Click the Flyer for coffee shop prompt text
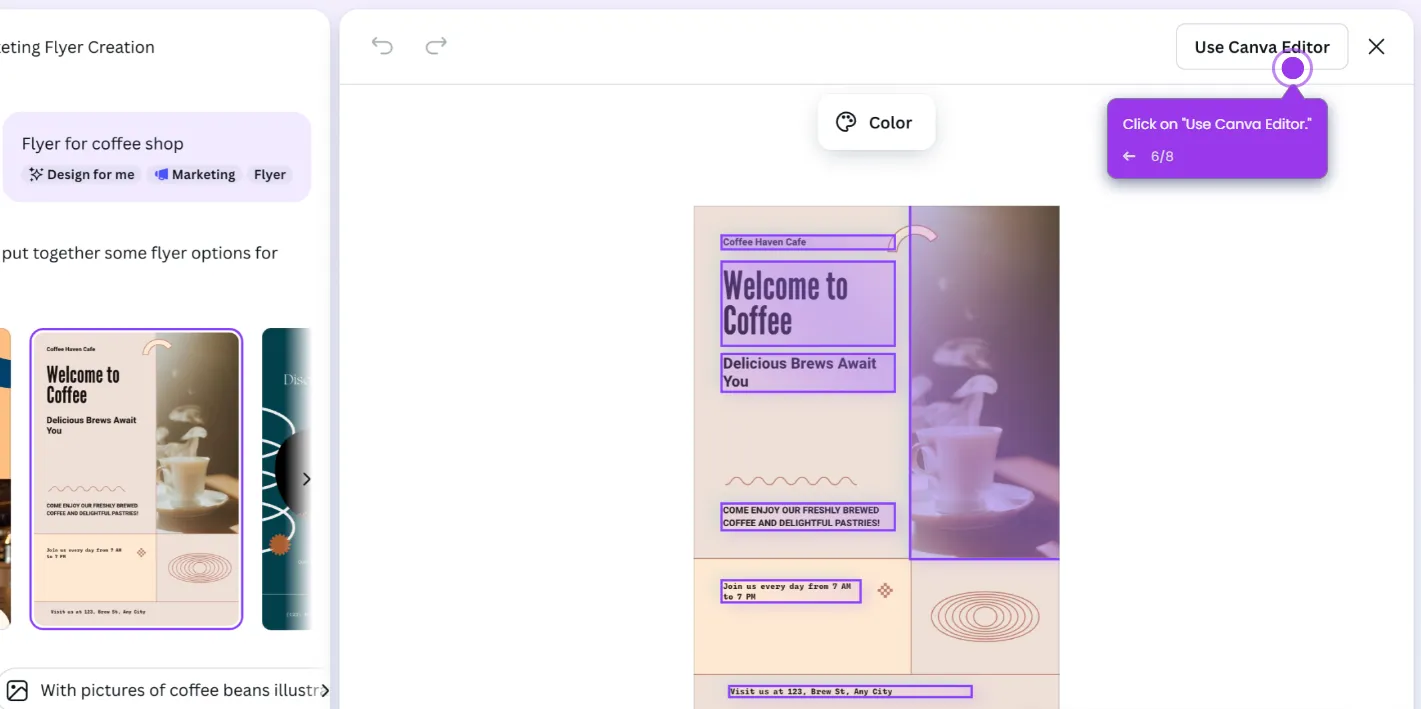Viewport: 1421px width, 709px height. 103,144
